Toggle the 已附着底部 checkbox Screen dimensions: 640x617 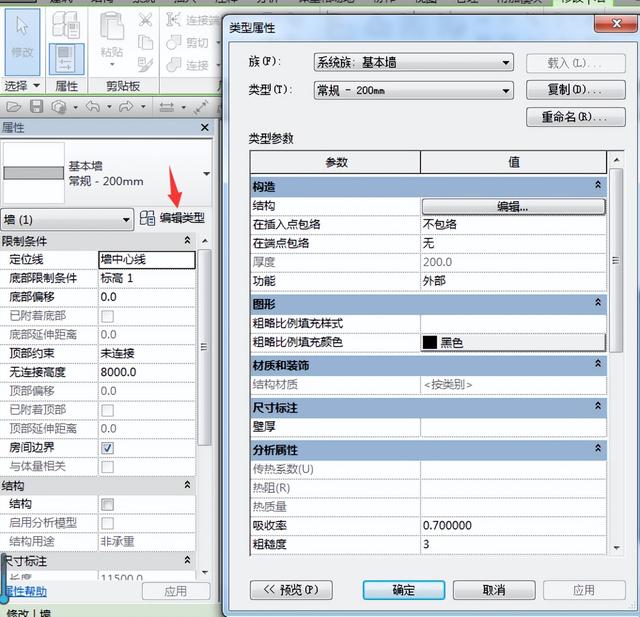[107, 316]
